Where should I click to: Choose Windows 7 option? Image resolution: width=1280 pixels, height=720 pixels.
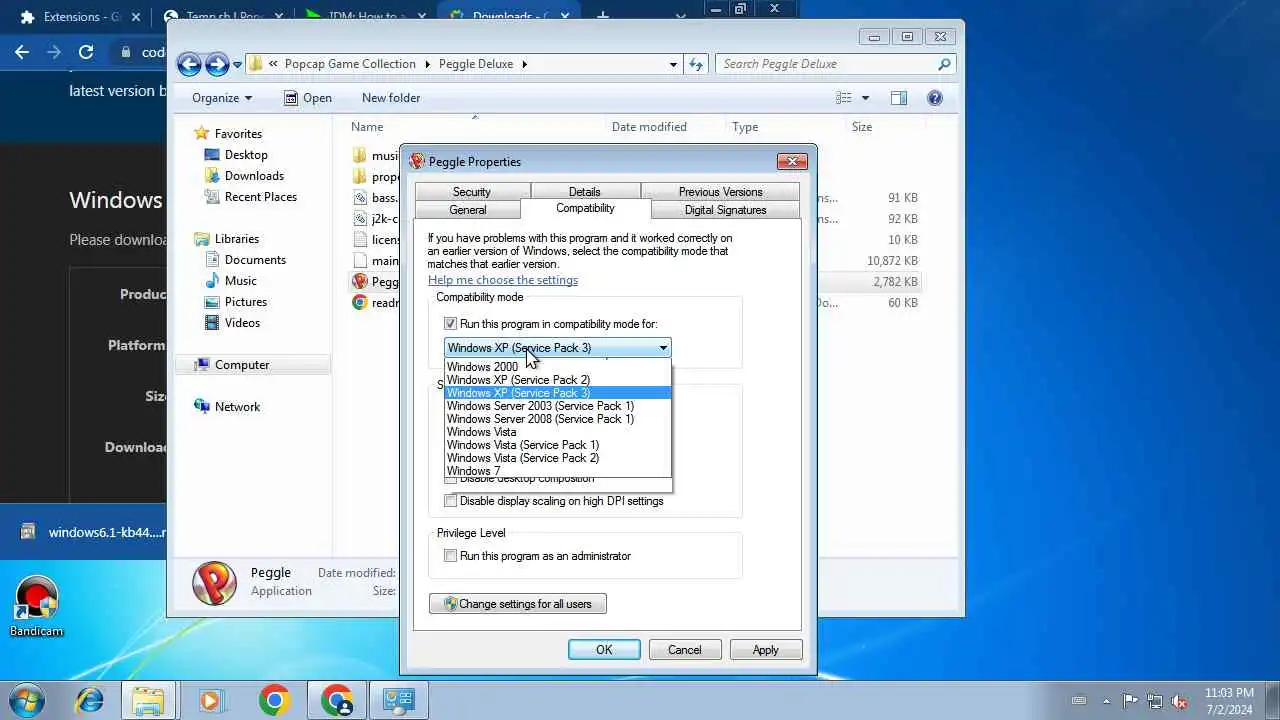pos(558,471)
